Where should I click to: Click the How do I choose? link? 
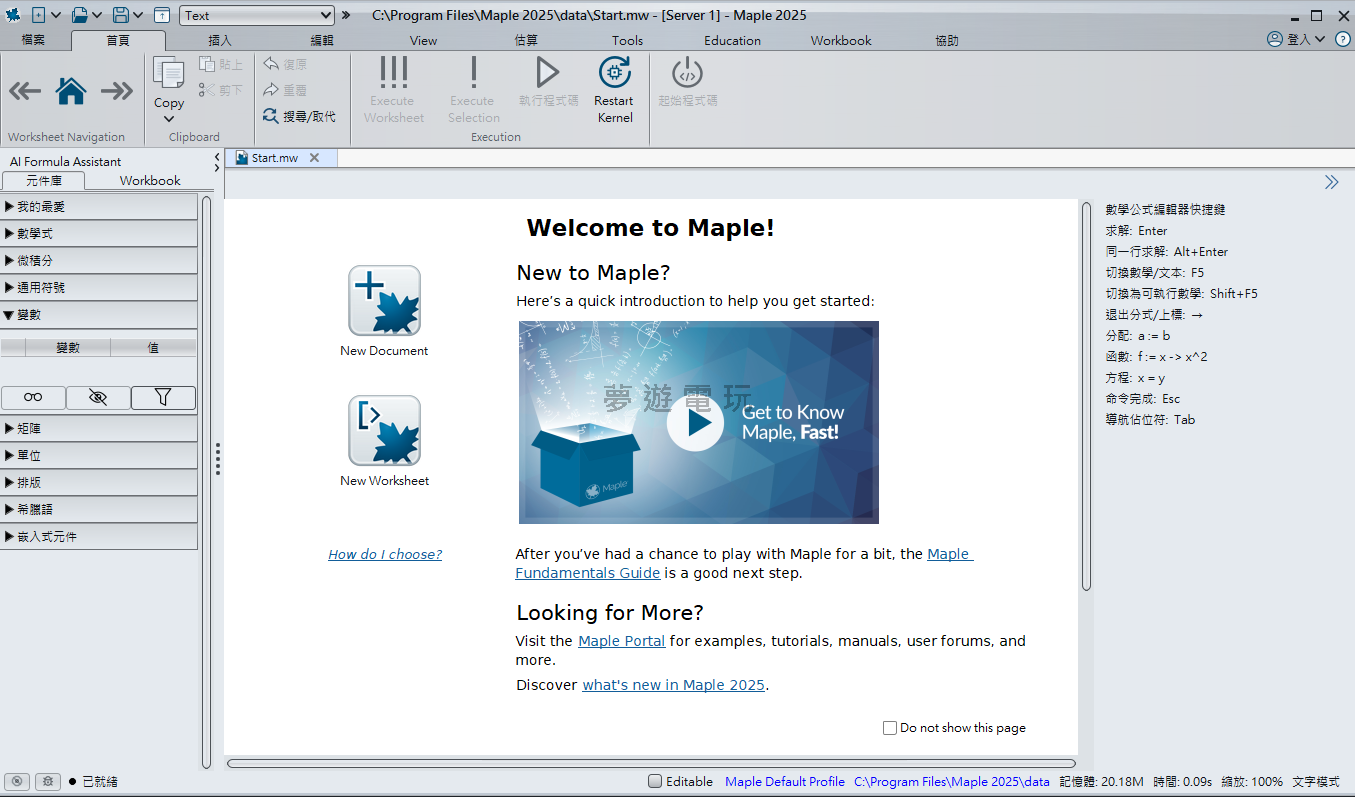[385, 554]
